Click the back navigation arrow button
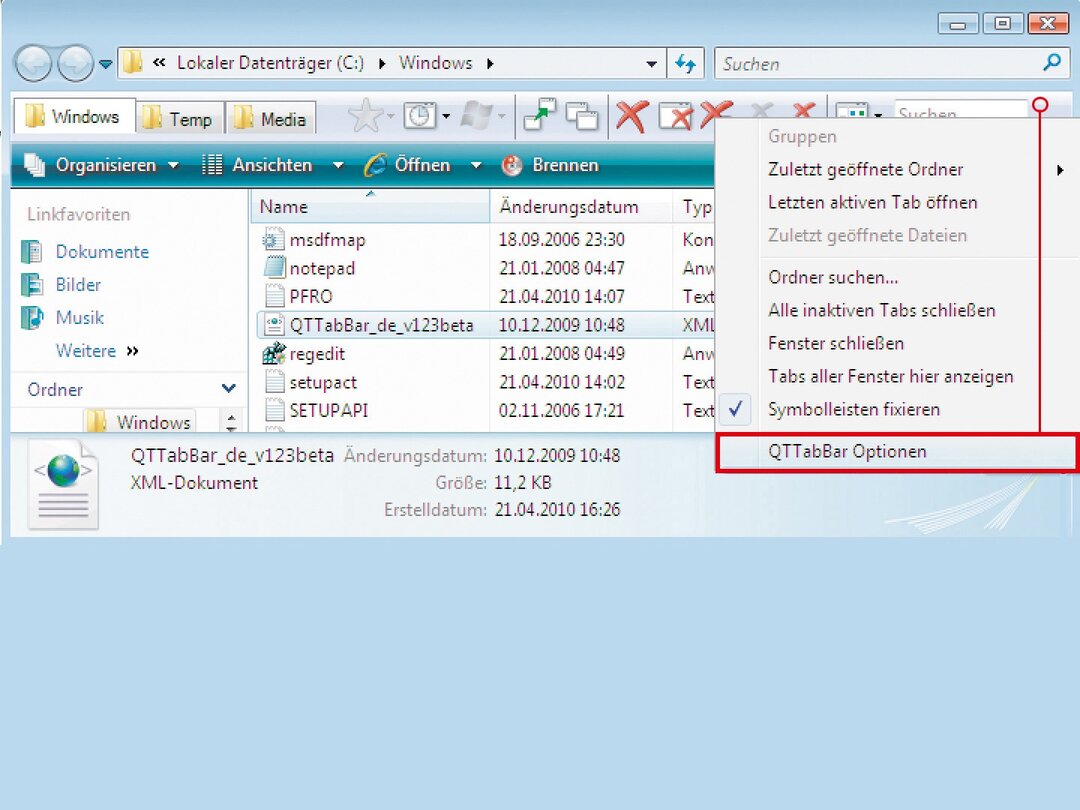 (33, 65)
